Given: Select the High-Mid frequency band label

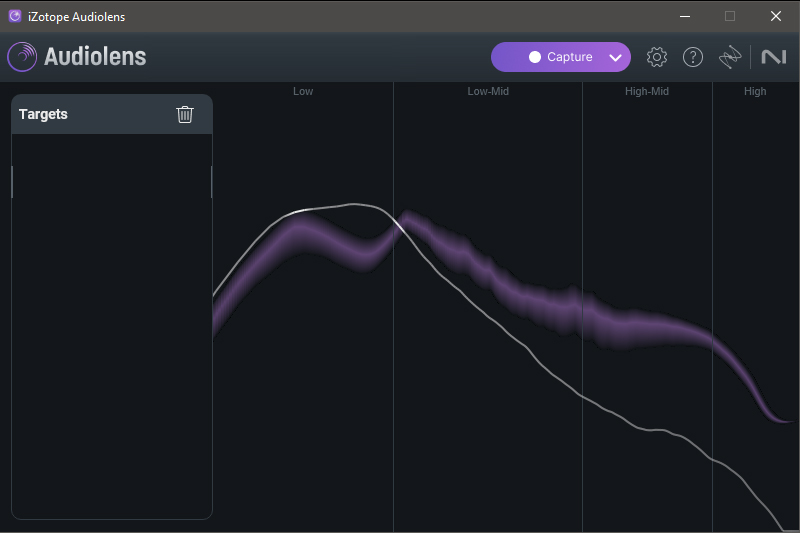Looking at the screenshot, I should point(647,91).
